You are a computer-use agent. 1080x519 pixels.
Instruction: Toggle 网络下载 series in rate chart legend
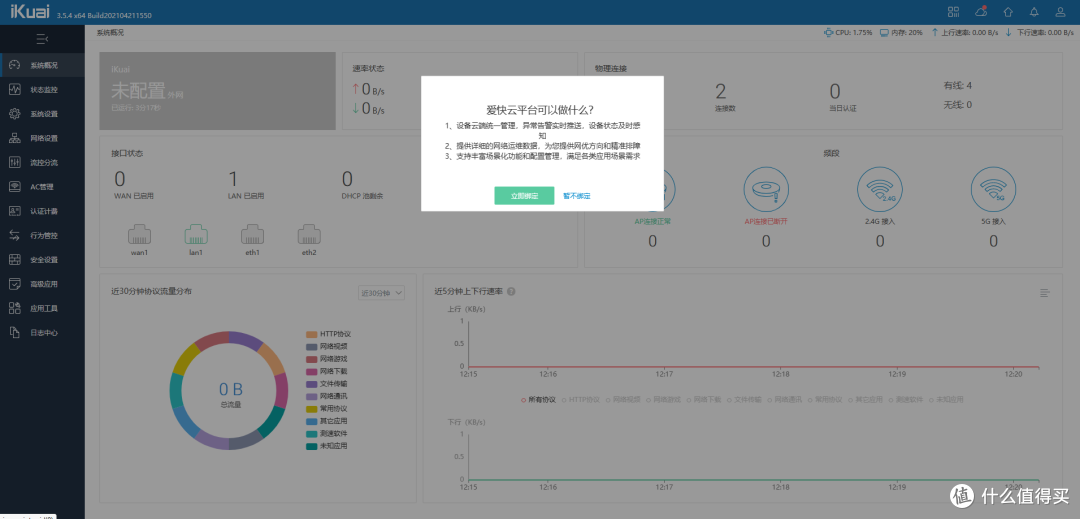tap(704, 399)
